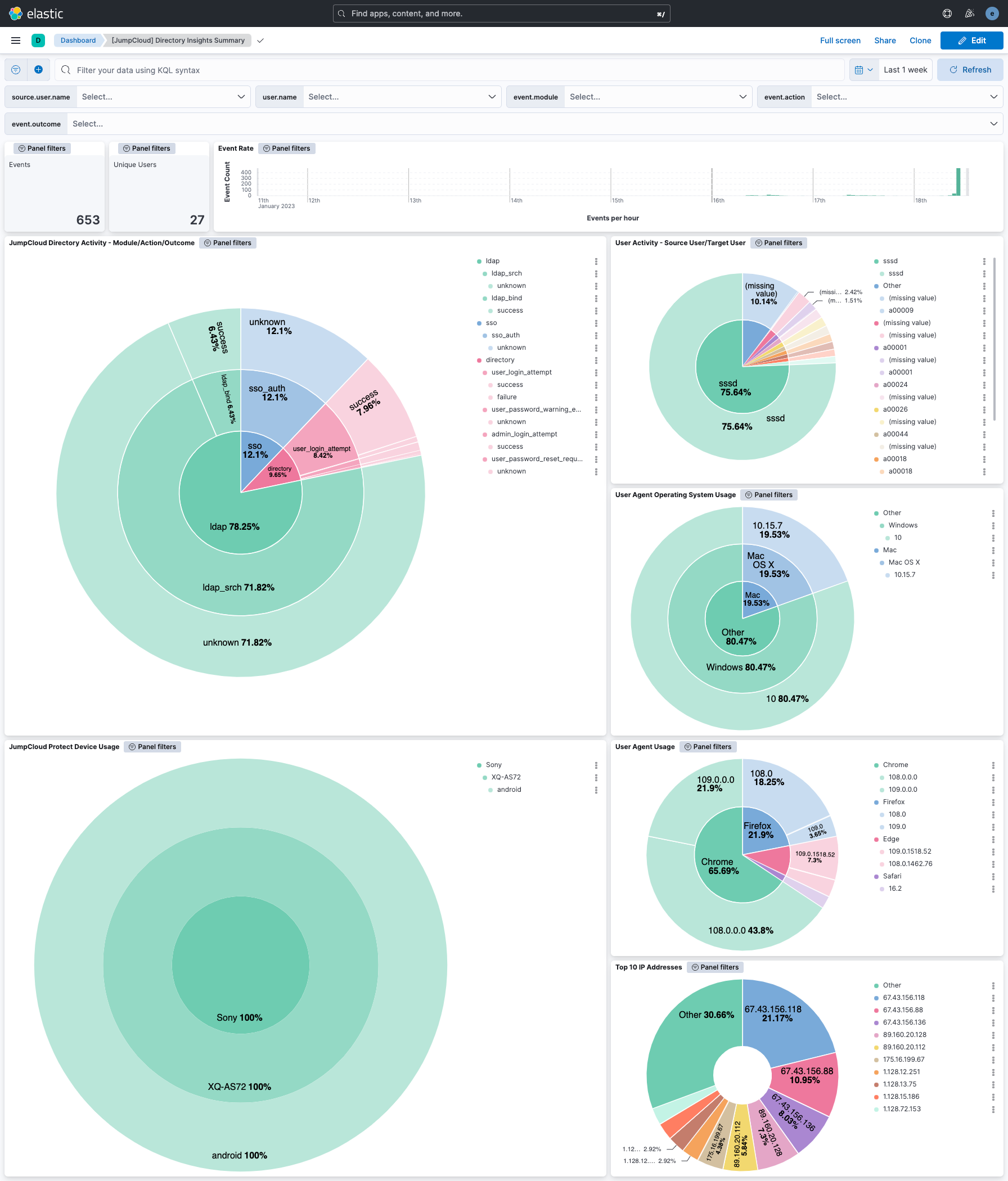Open the help icon in the header
Image resolution: width=1008 pixels, height=1181 pixels.
pyautogui.click(x=947, y=13)
